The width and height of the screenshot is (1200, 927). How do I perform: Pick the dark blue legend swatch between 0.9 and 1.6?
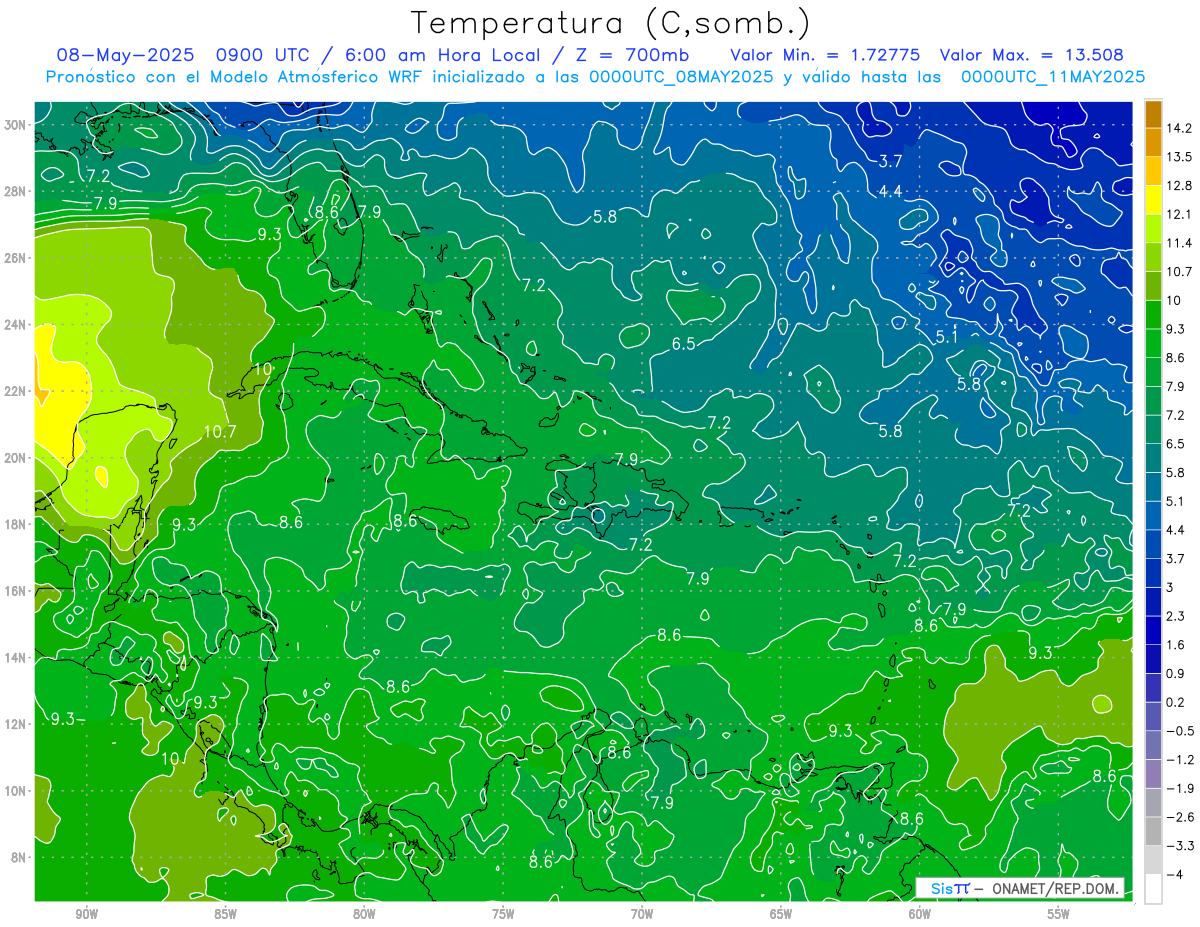[1153, 659]
